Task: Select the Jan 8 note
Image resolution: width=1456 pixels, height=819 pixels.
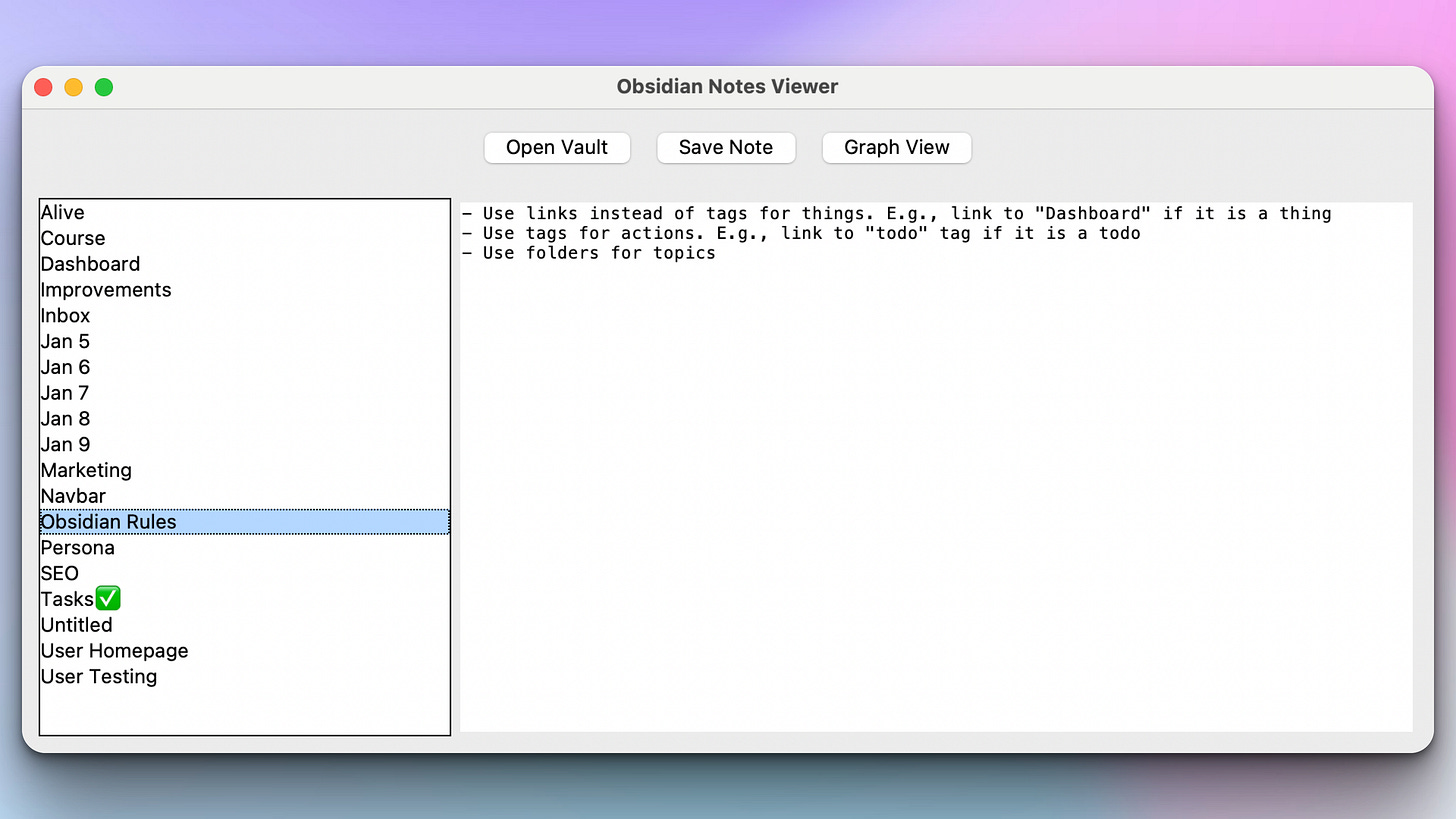Action: (x=245, y=419)
